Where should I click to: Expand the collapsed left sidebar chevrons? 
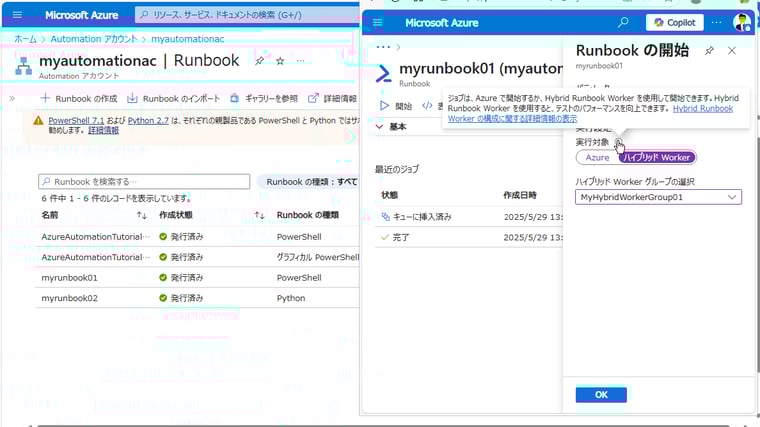pyautogui.click(x=12, y=98)
